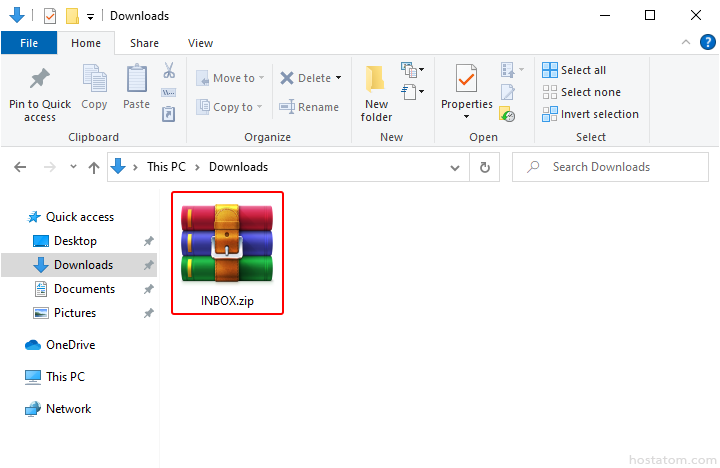Switch to the Share tab
This screenshot has height=468, width=720.
(x=144, y=43)
